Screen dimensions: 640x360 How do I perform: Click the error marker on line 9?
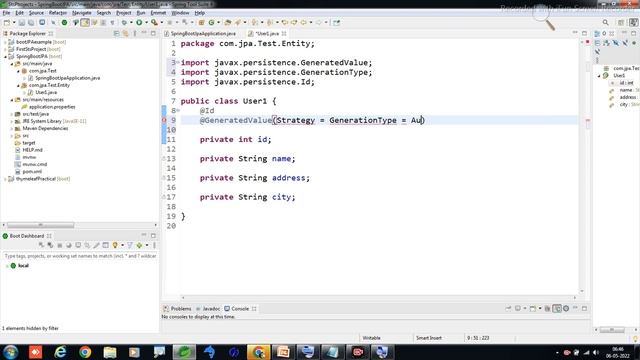point(164,120)
